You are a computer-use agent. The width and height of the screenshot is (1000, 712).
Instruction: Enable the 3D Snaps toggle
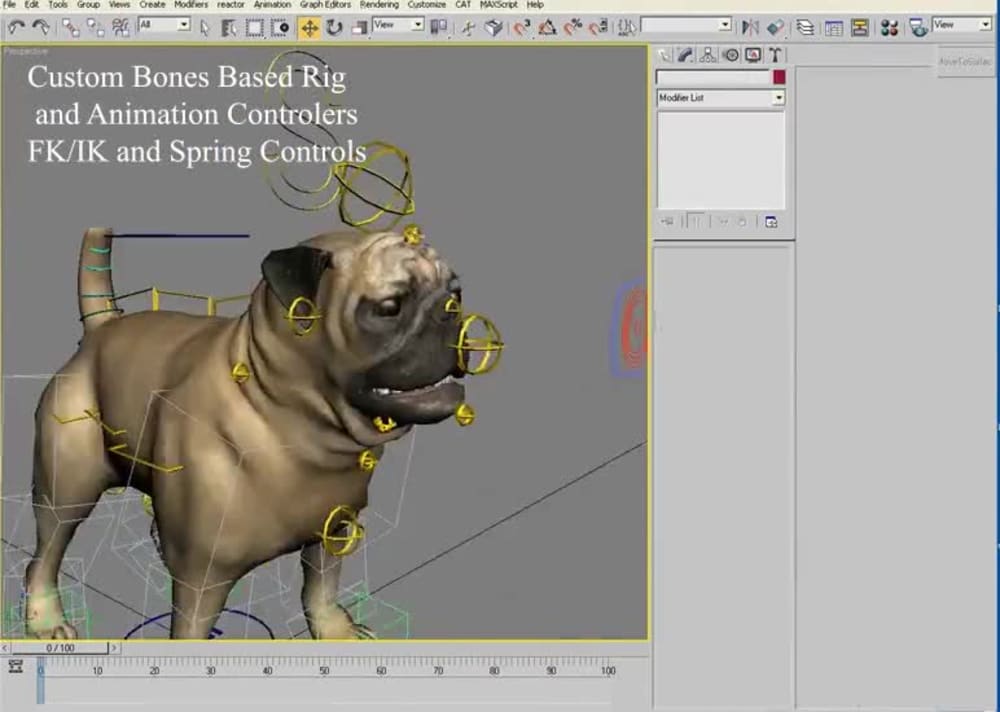[x=522, y=27]
